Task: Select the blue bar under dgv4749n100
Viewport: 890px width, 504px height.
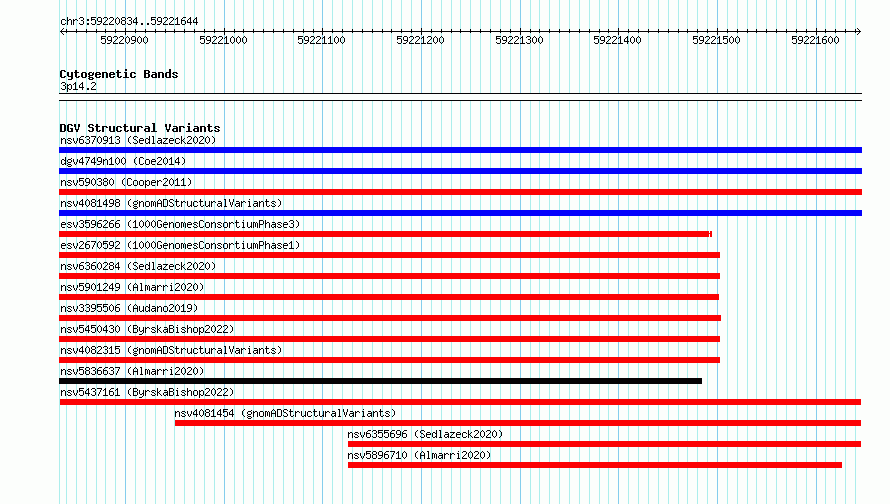Action: point(460,171)
